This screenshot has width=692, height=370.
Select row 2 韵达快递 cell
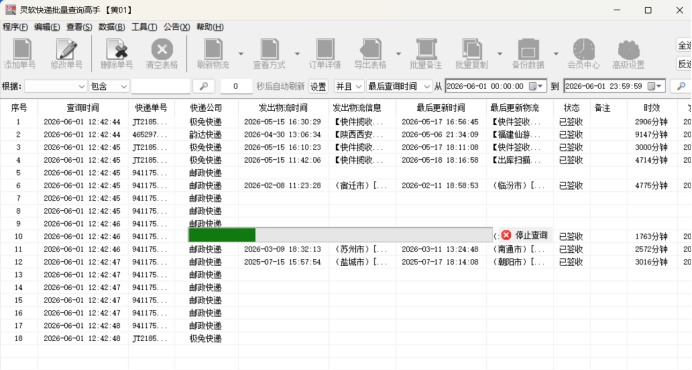206,134
